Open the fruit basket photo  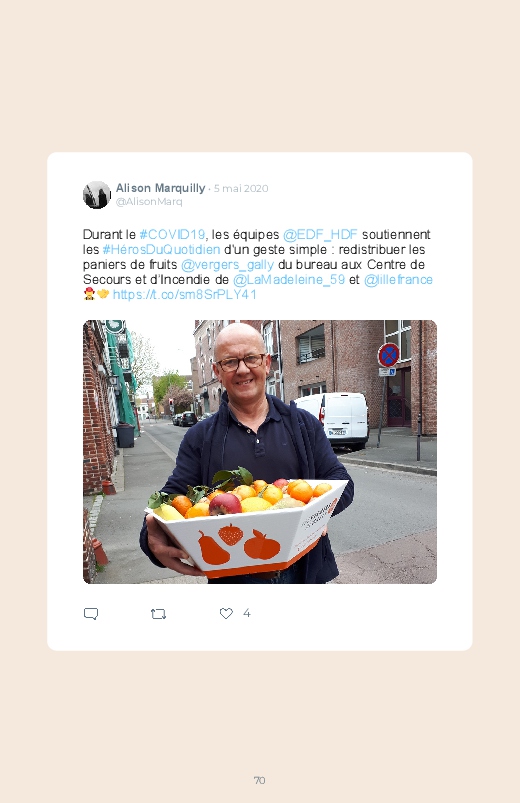(260, 452)
